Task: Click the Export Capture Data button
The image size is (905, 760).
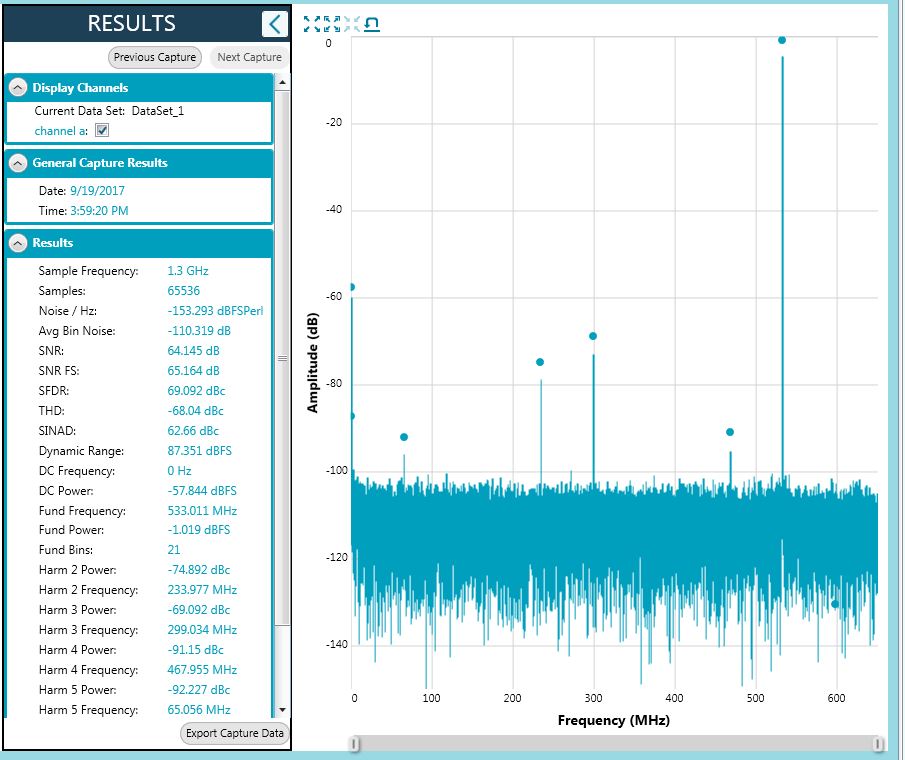Action: click(x=235, y=733)
